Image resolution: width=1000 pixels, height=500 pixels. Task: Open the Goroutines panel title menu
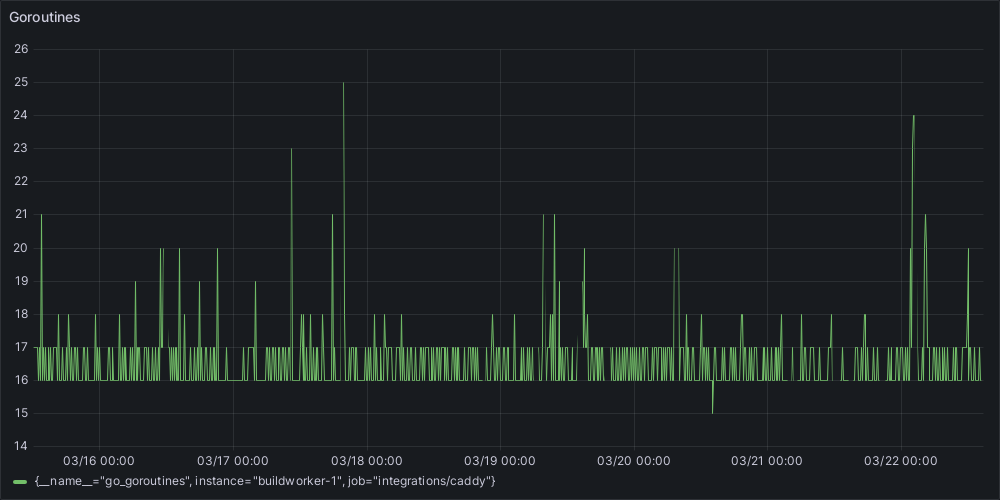tap(45, 17)
